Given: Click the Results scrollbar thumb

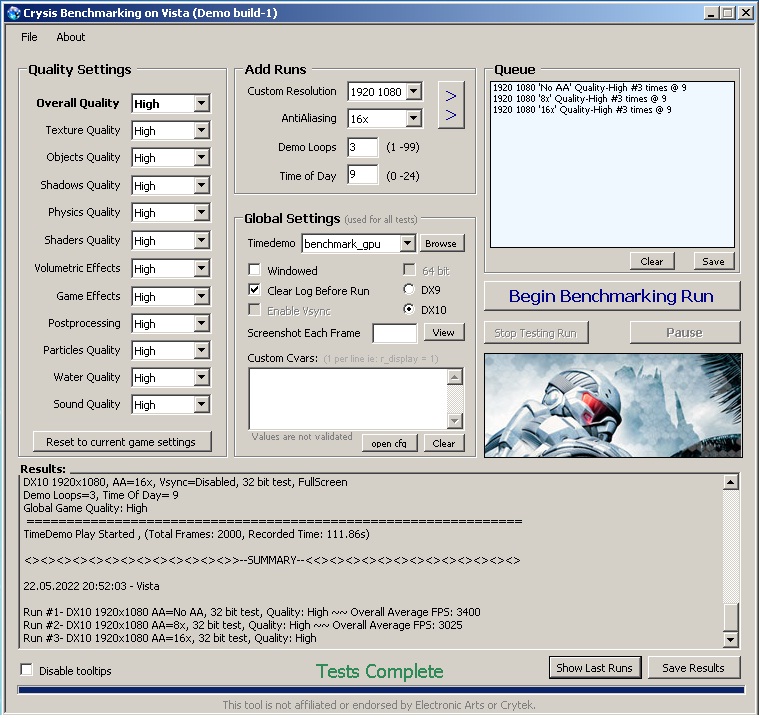Looking at the screenshot, I should pos(731,617).
